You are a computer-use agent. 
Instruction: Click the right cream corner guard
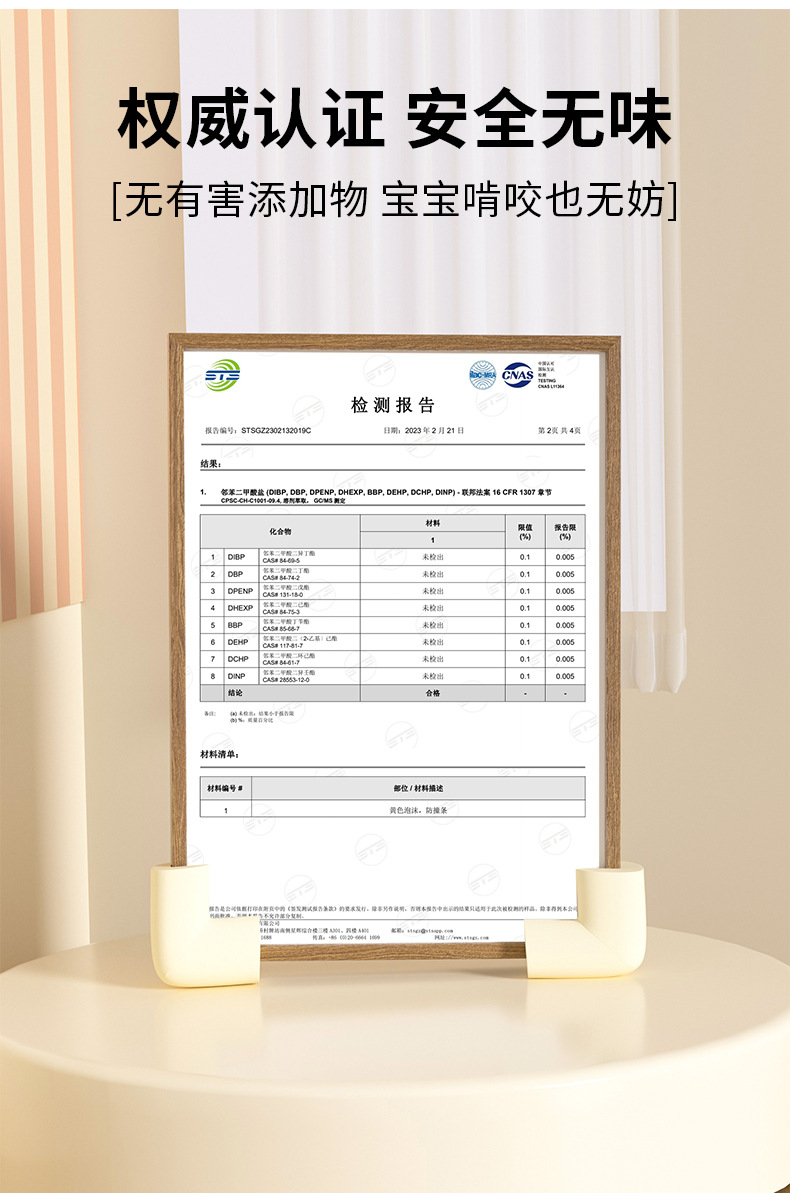(x=585, y=920)
